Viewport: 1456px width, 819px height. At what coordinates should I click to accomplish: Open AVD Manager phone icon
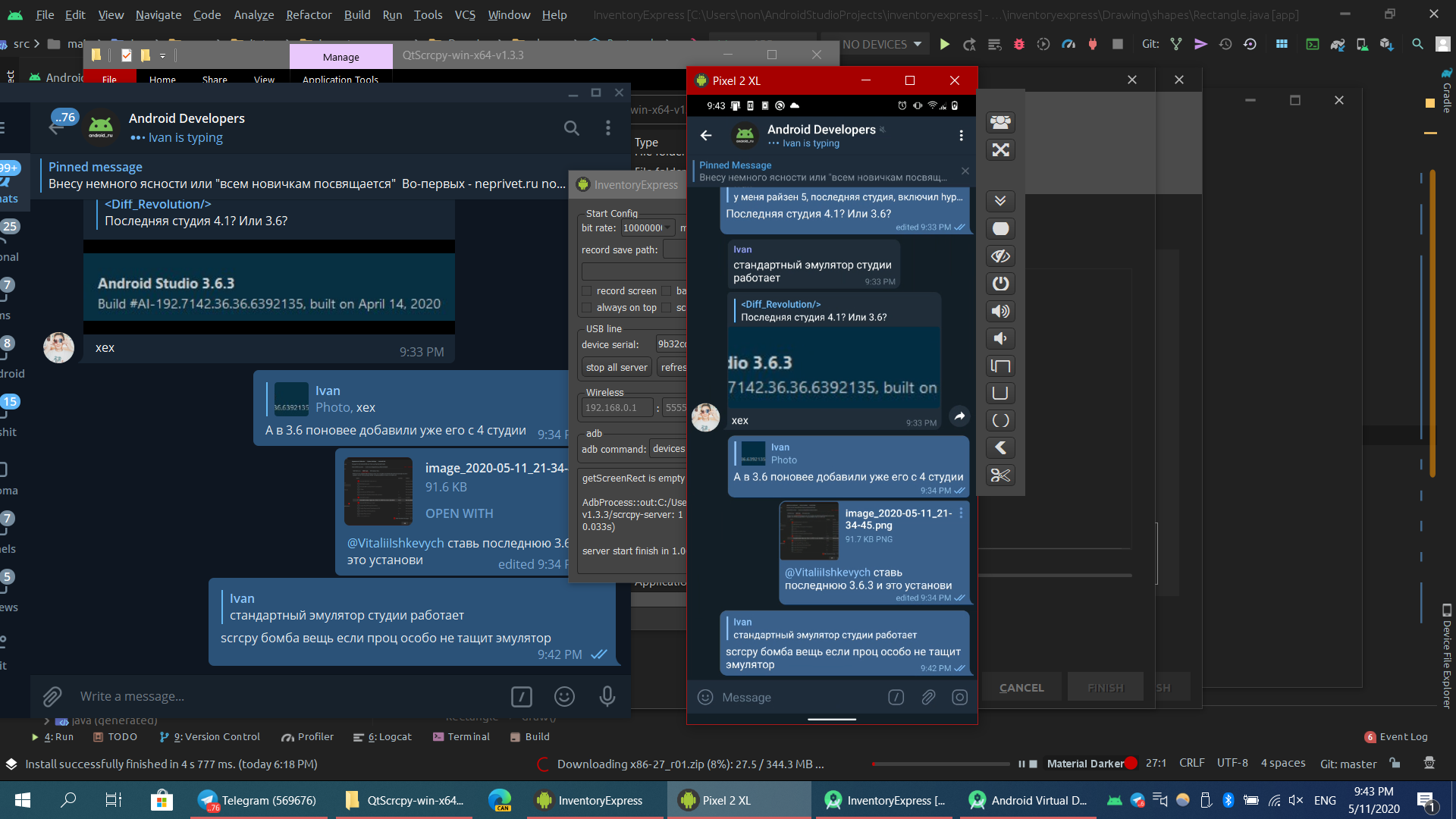click(1362, 45)
